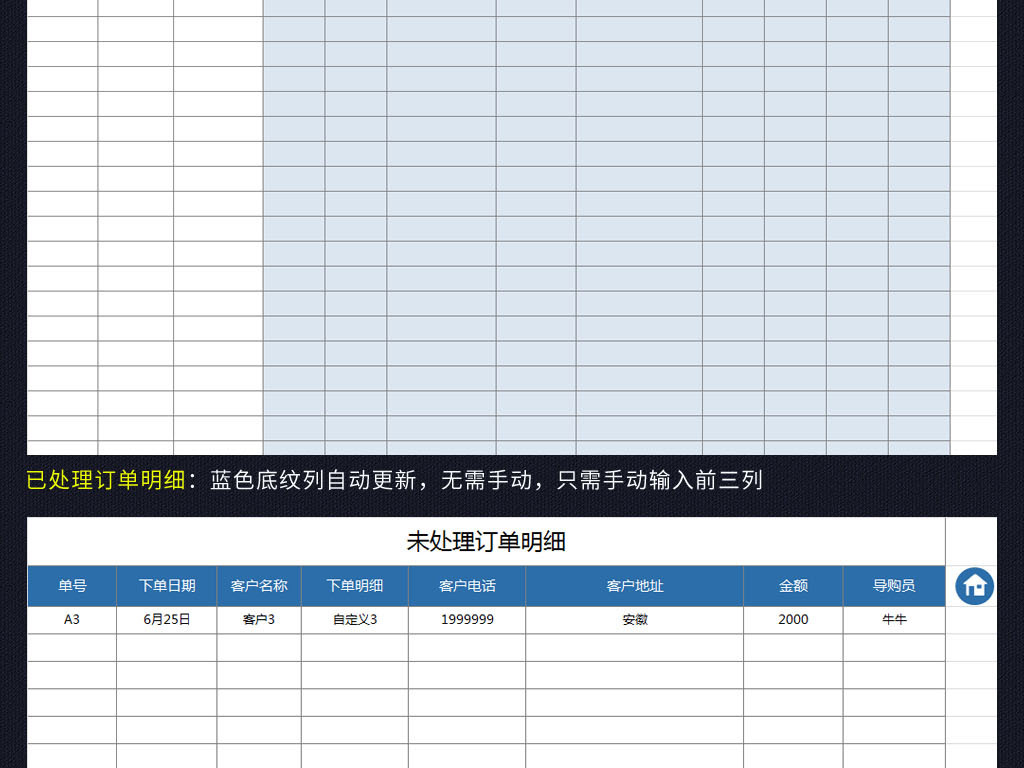Click the amount cell 2000
The width and height of the screenshot is (1024, 768).
click(x=793, y=620)
